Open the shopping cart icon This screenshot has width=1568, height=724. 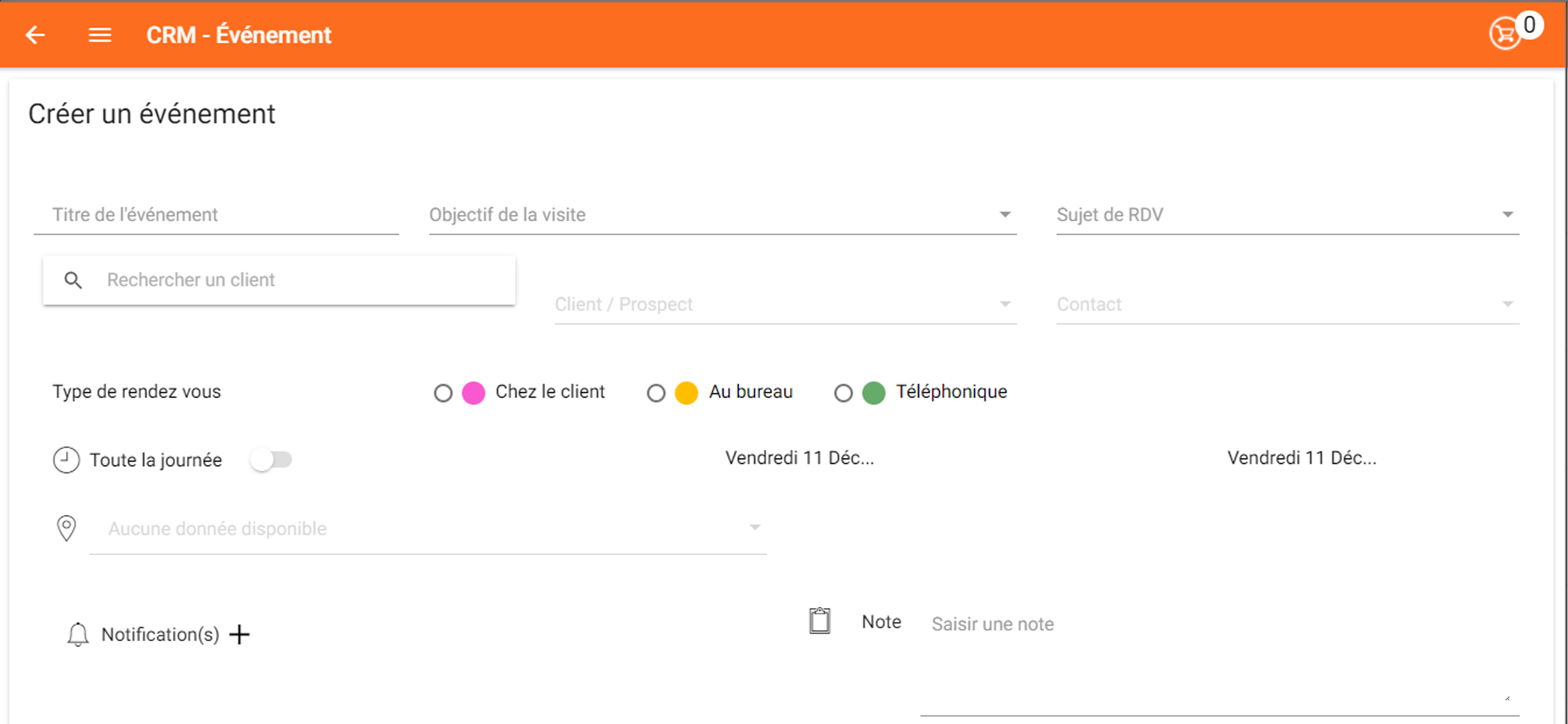pyautogui.click(x=1504, y=33)
